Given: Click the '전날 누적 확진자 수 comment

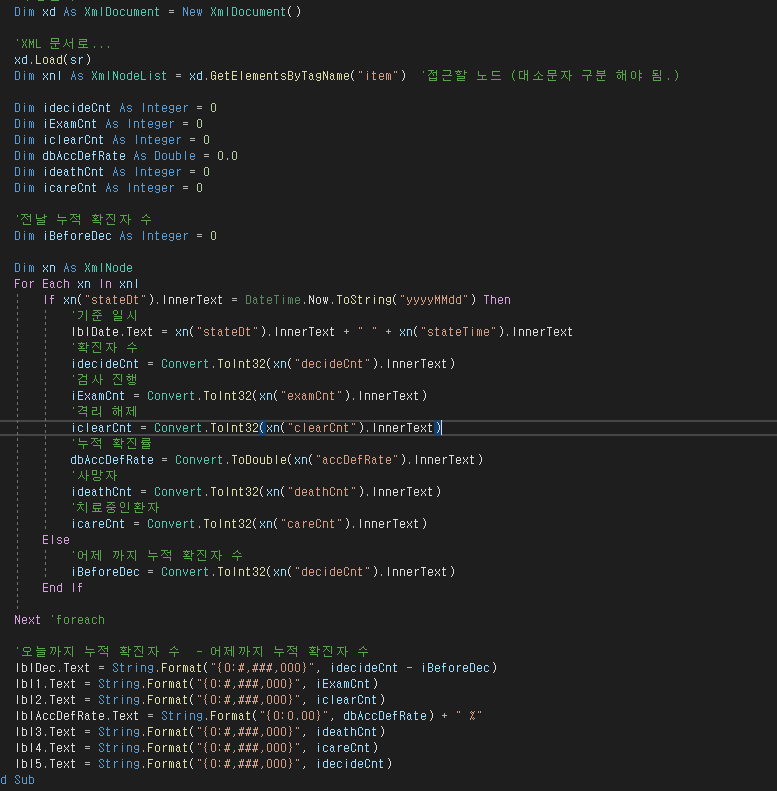Looking at the screenshot, I should coord(83,219).
